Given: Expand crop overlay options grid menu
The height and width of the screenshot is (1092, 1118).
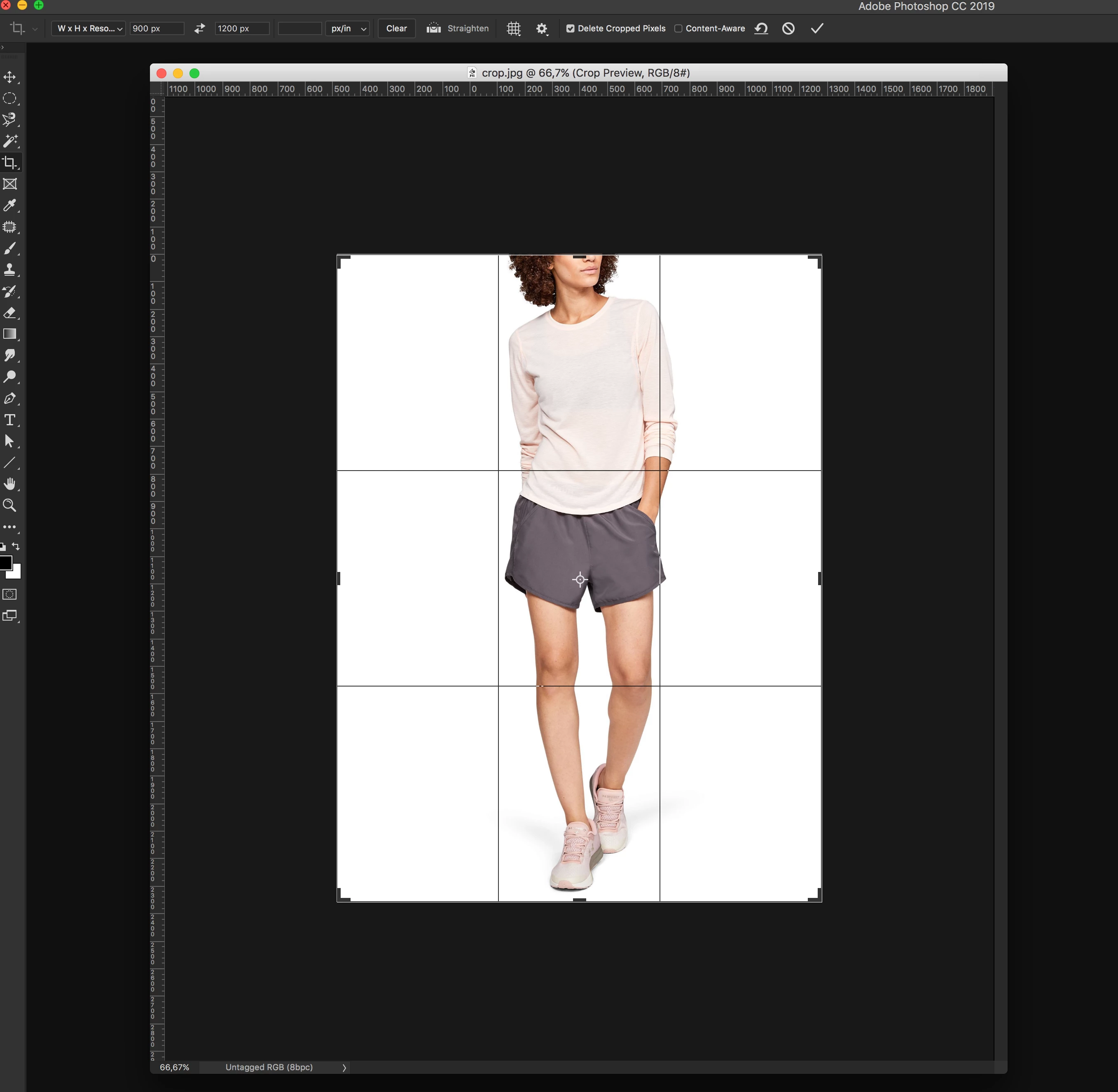Looking at the screenshot, I should tap(514, 29).
